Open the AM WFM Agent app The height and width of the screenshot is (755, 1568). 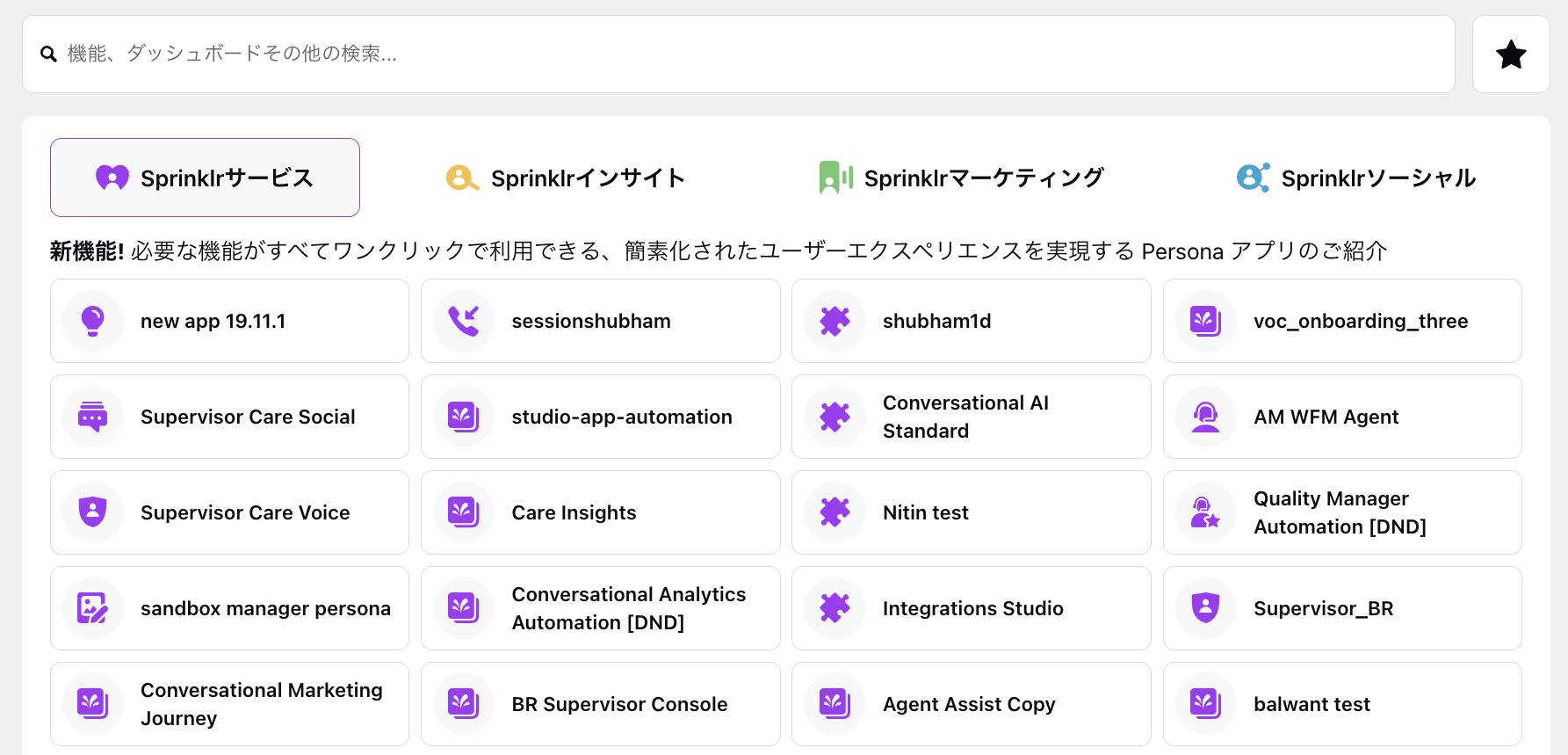(x=1342, y=417)
